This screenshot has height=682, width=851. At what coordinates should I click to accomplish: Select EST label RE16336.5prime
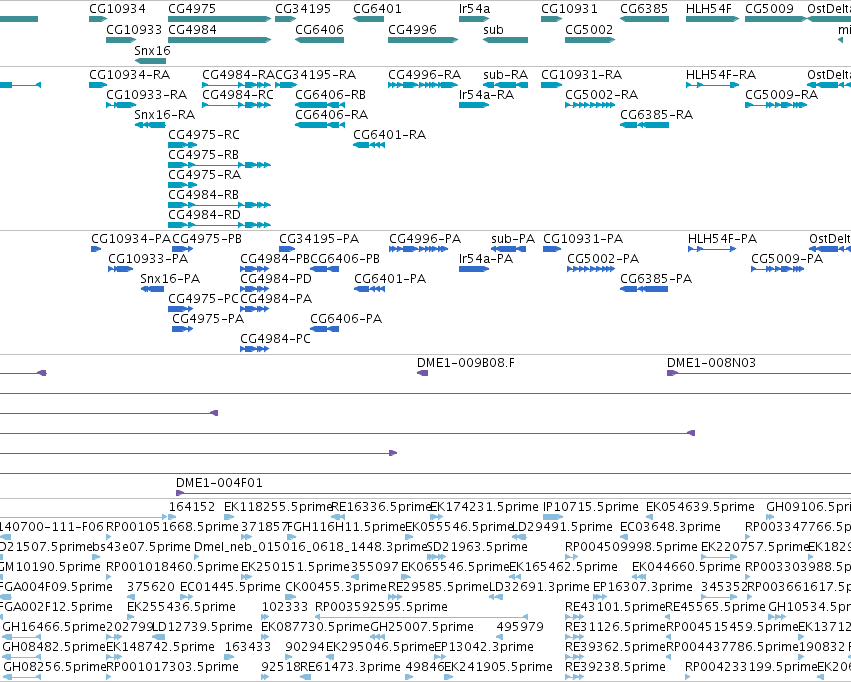coord(381,507)
